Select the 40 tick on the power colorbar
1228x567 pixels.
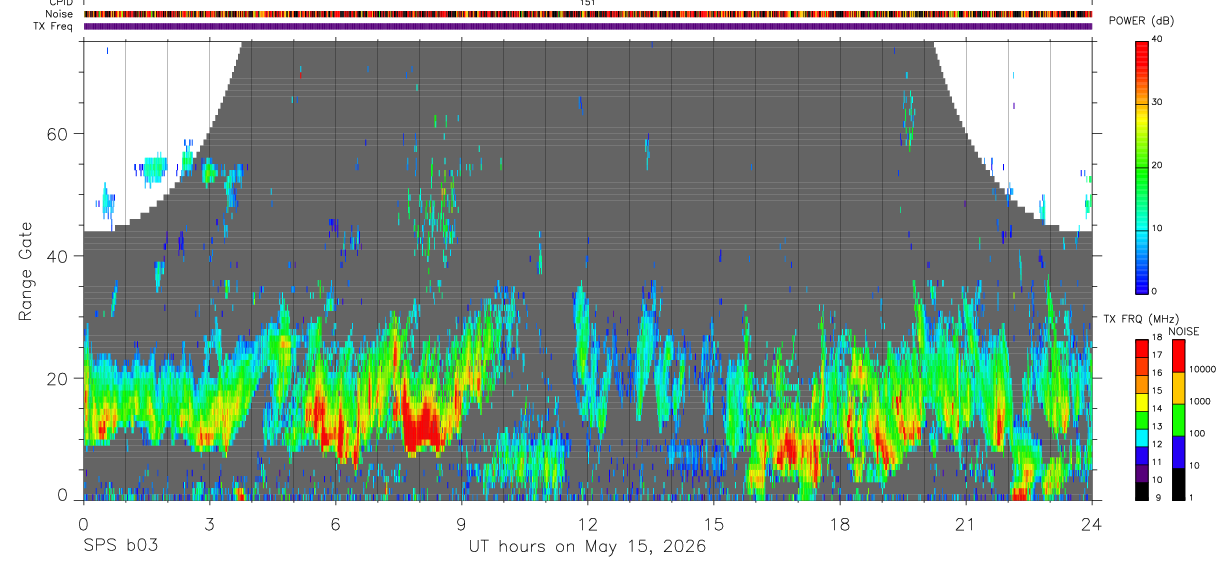1157,39
